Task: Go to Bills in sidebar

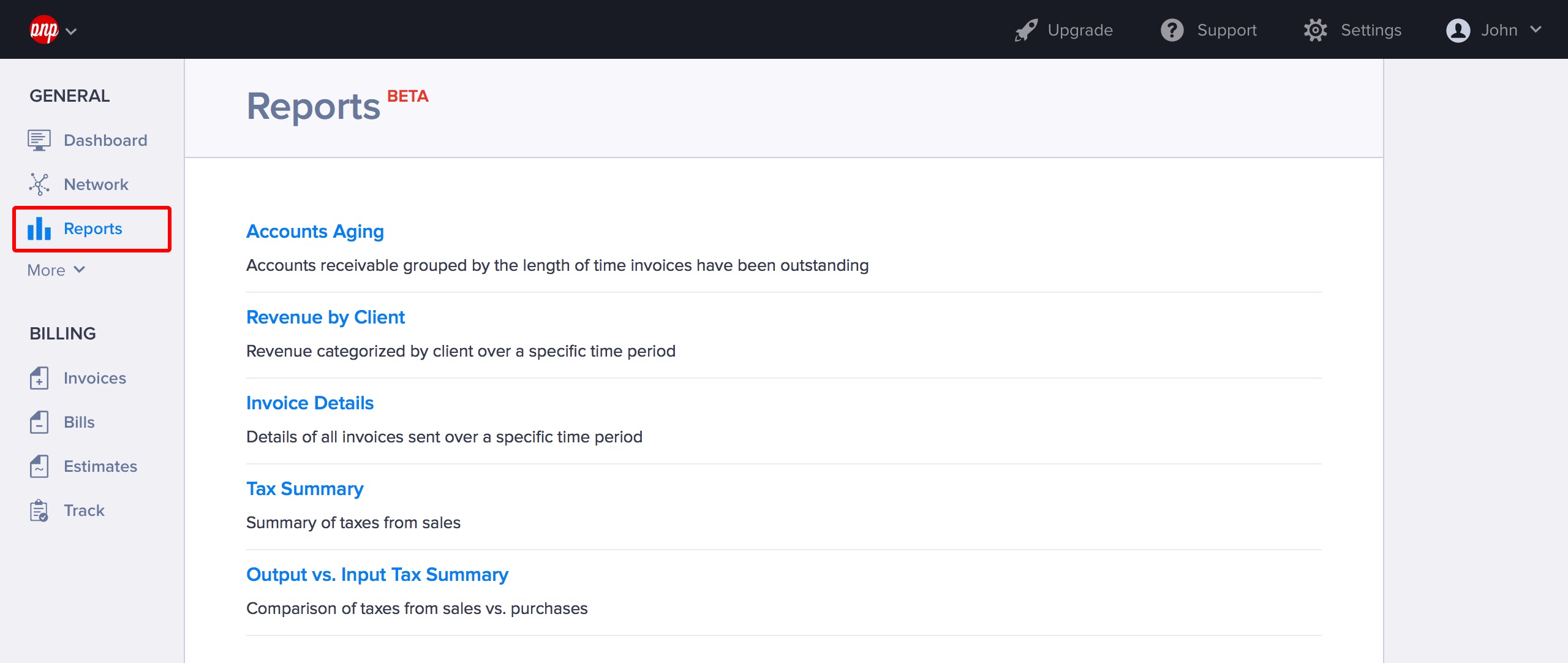Action: 79,422
